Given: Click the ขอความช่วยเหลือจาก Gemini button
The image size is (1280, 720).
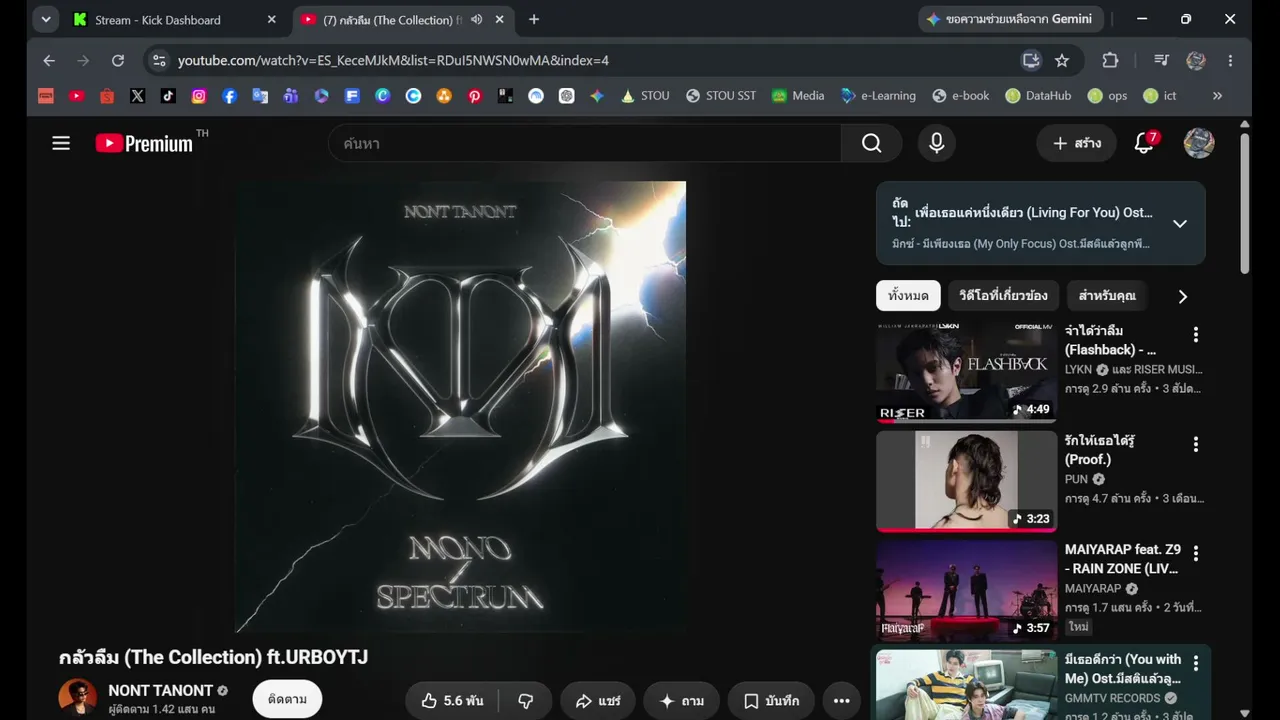Looking at the screenshot, I should coord(1011,19).
